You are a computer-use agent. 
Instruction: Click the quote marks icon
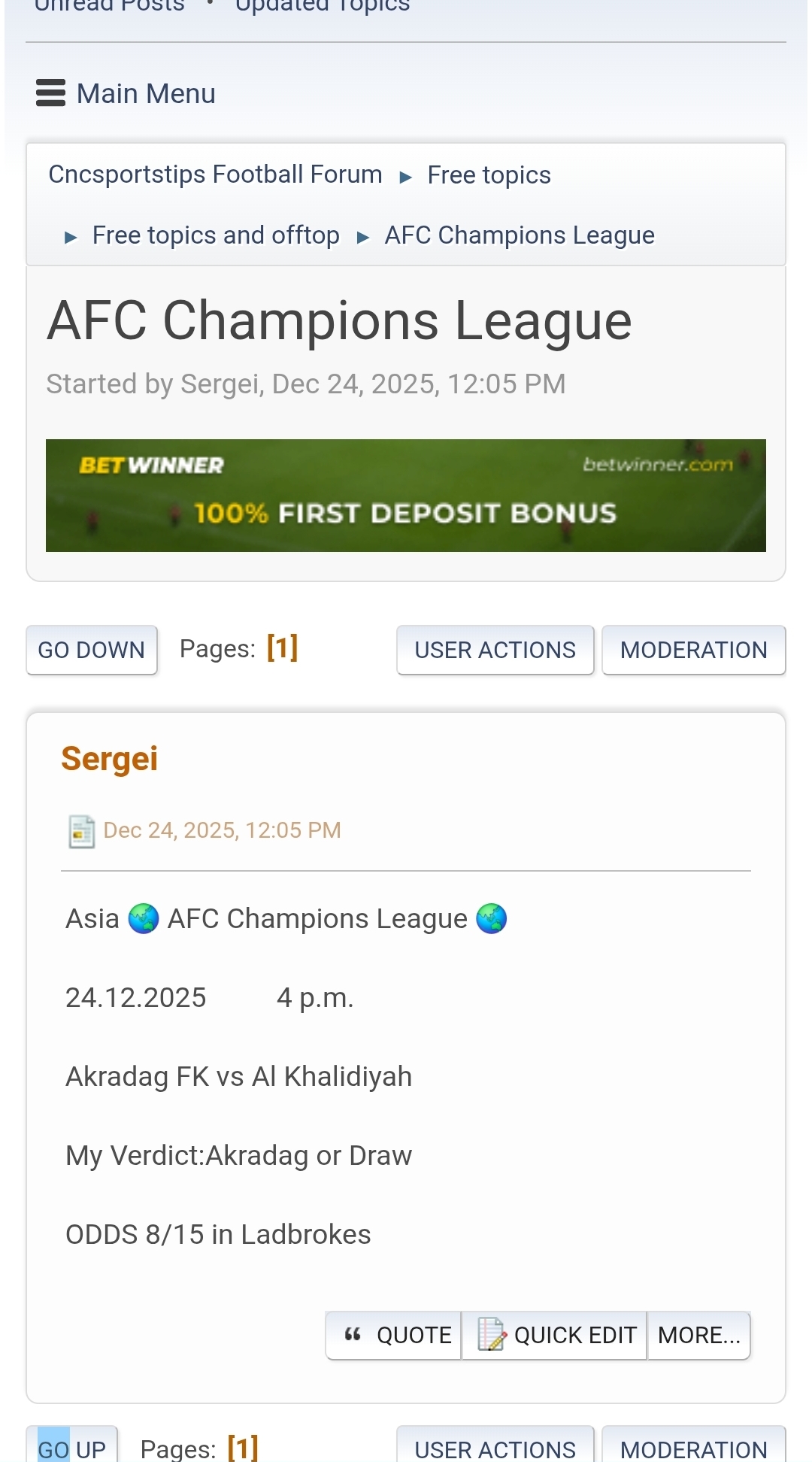[x=353, y=1335]
